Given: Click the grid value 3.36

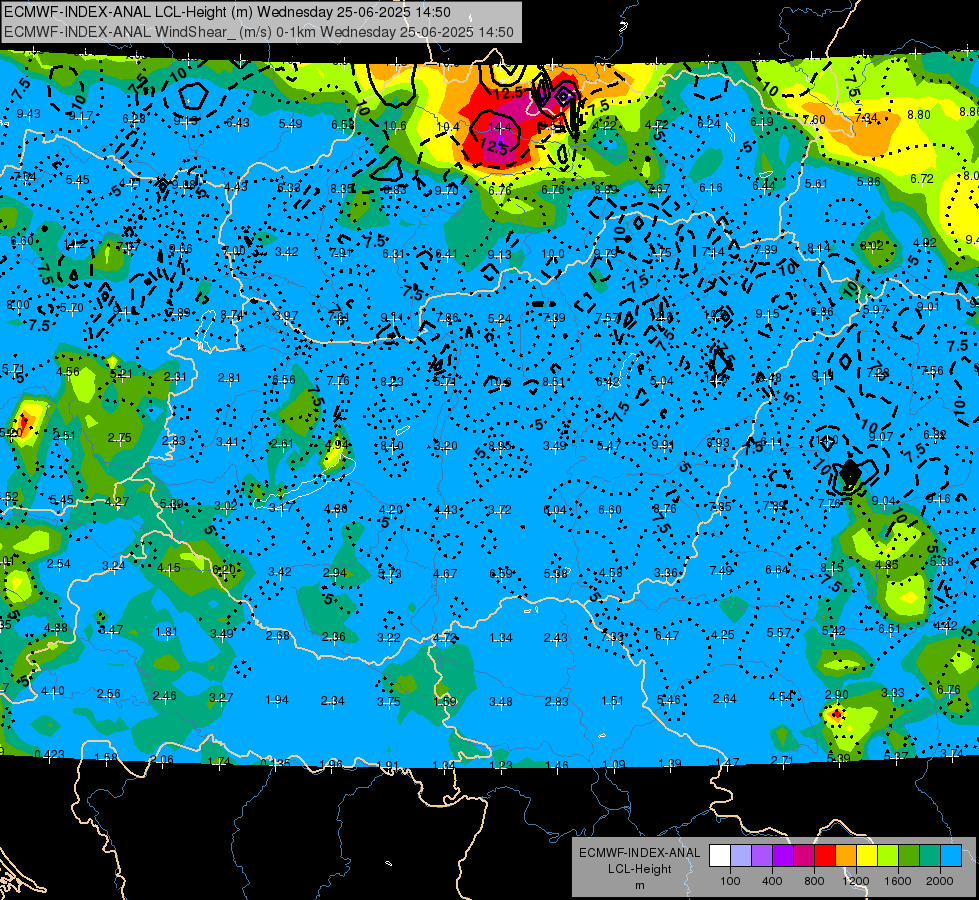Looking at the screenshot, I should coord(666,572).
